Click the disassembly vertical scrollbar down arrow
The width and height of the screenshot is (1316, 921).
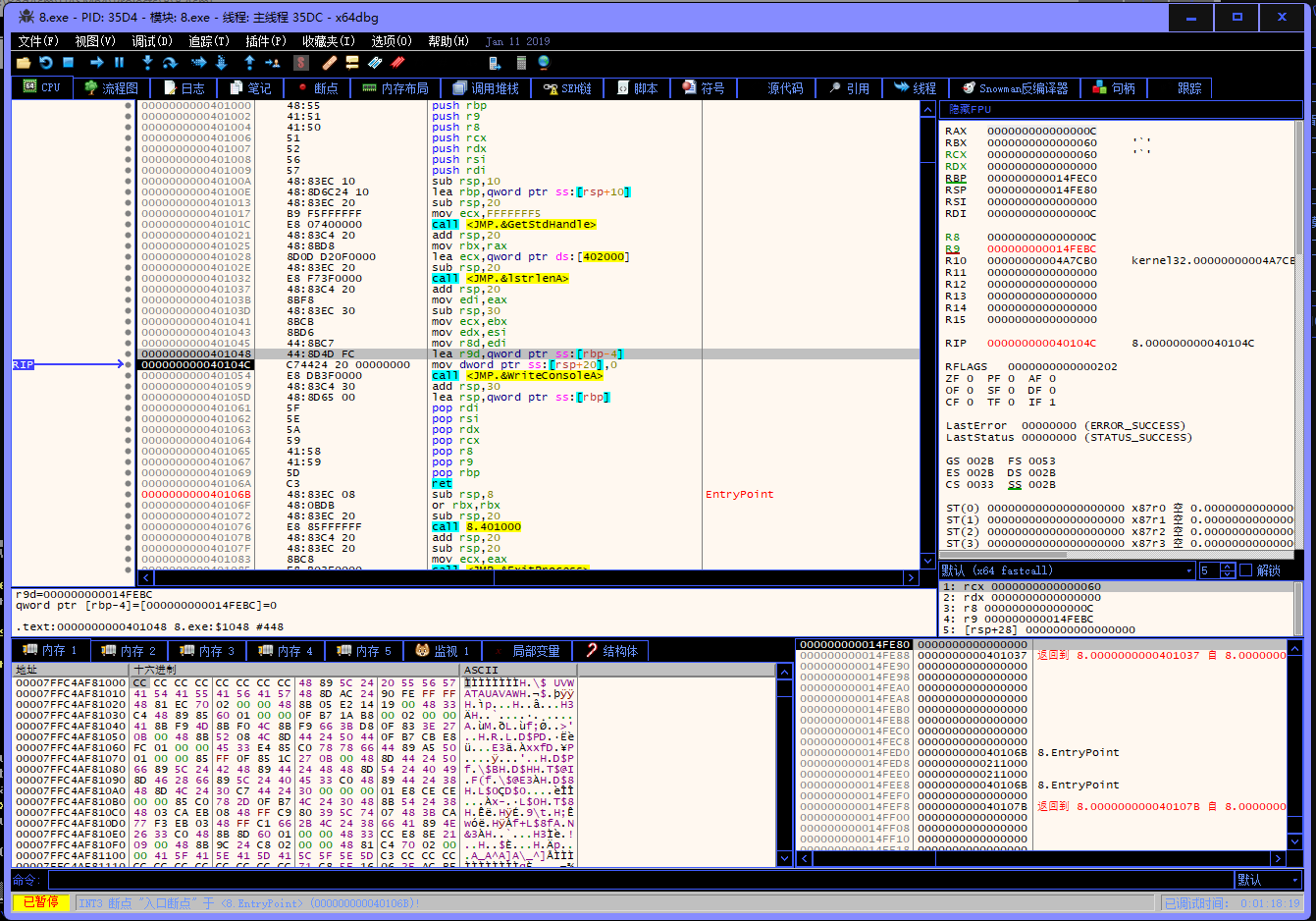(928, 562)
